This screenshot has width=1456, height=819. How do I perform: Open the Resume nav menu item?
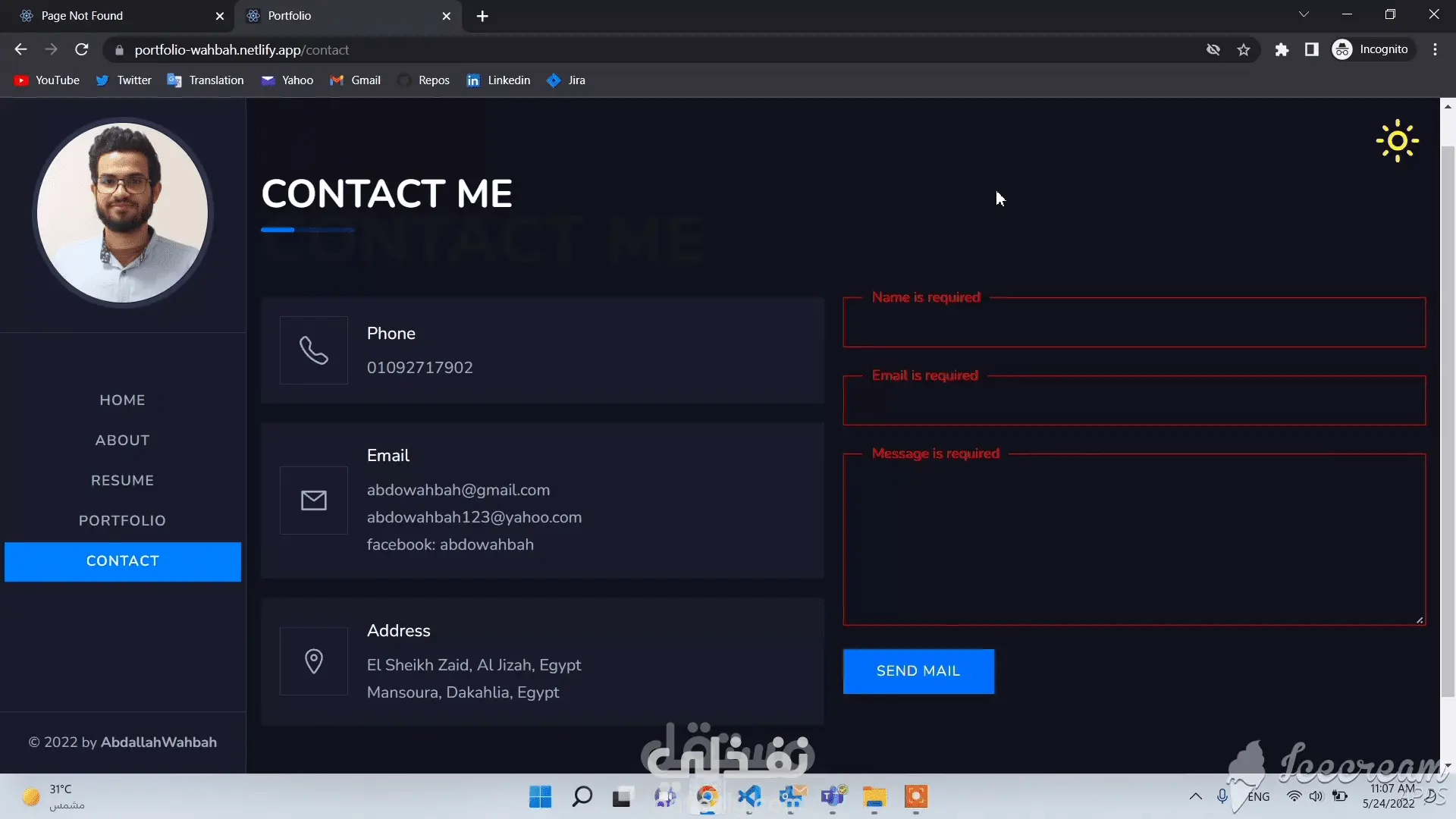[122, 481]
